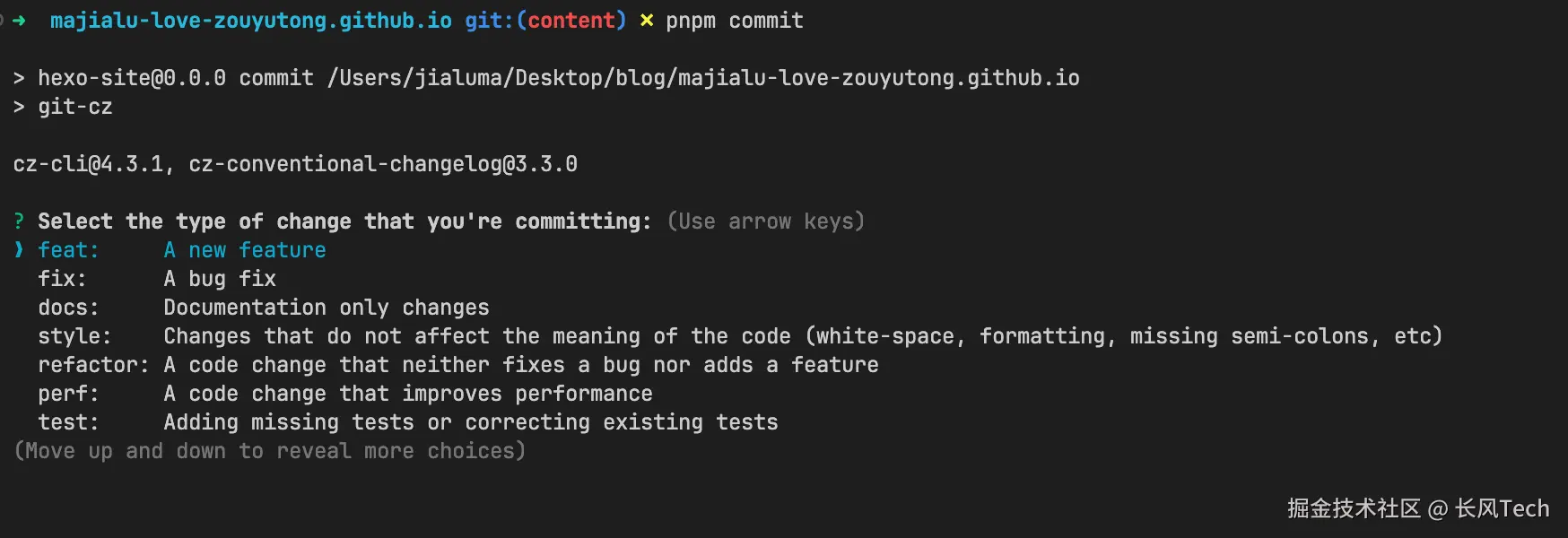Click the selection pointer beside feat
The height and width of the screenshot is (538, 1568).
coord(19,250)
